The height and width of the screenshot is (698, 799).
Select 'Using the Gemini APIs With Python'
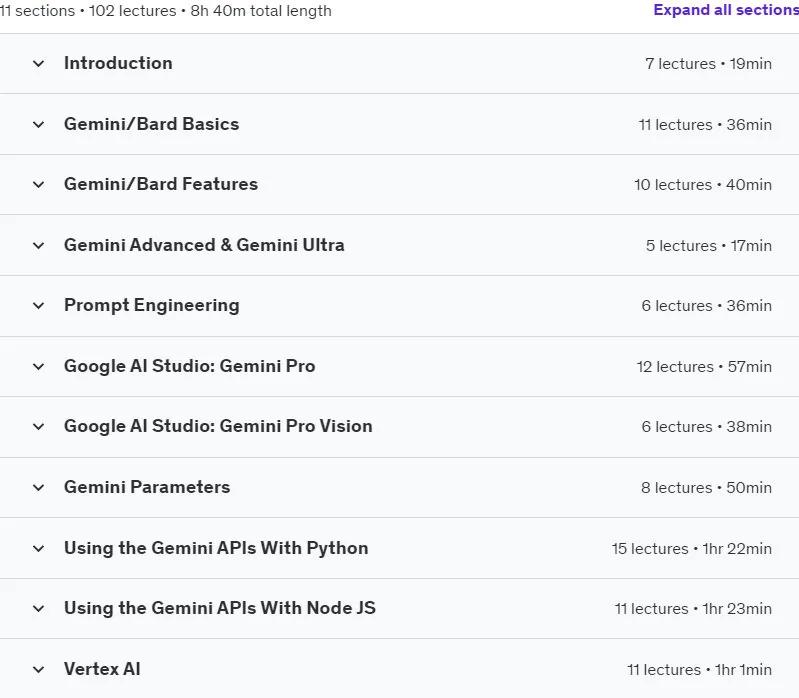point(216,548)
